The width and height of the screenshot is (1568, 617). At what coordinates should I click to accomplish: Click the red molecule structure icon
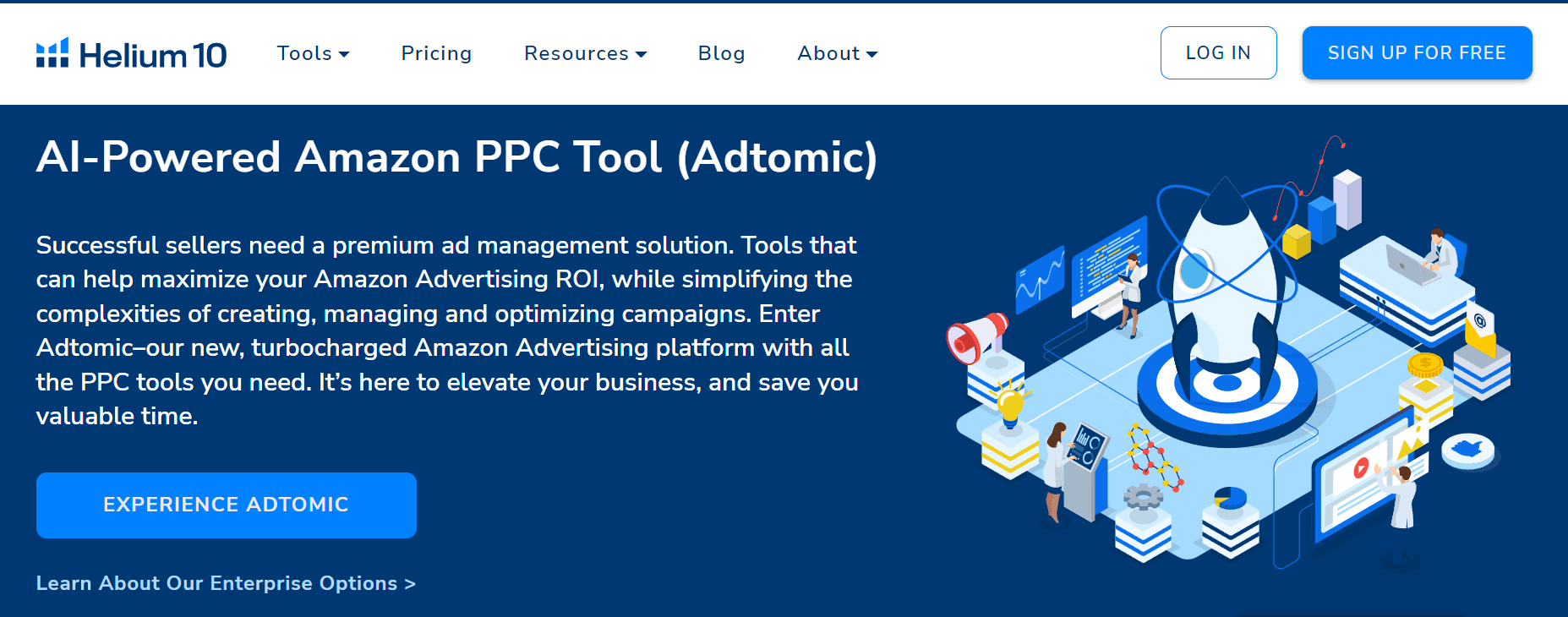[1152, 457]
